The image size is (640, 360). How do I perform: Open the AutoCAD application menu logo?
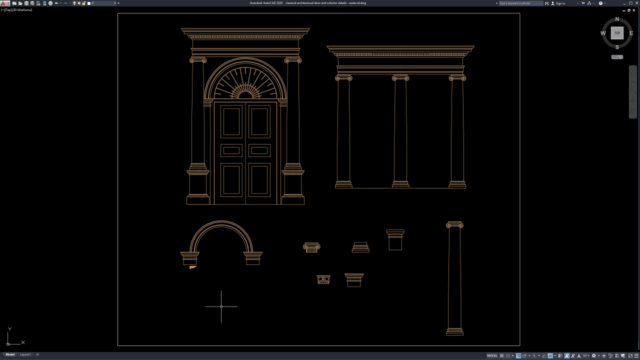(4, 3)
